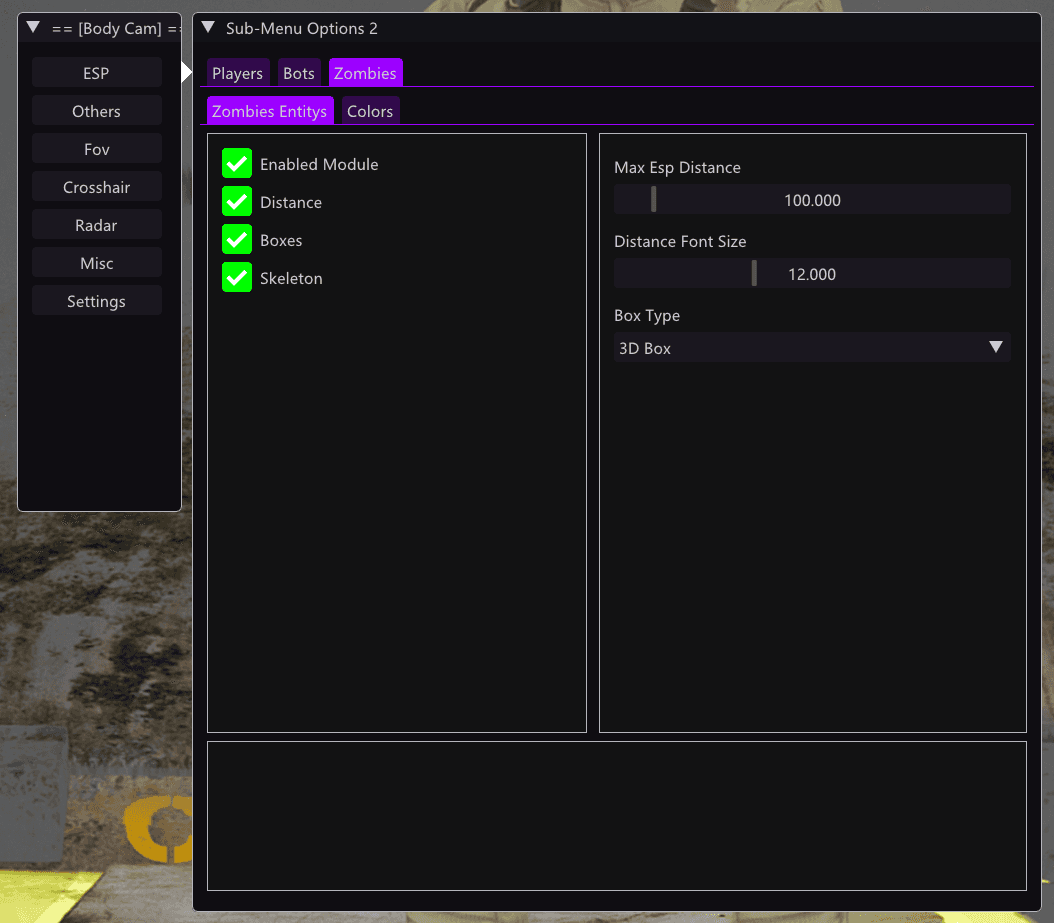1054x923 pixels.
Task: Turn off the Skeleton checkbox
Action: tap(237, 278)
